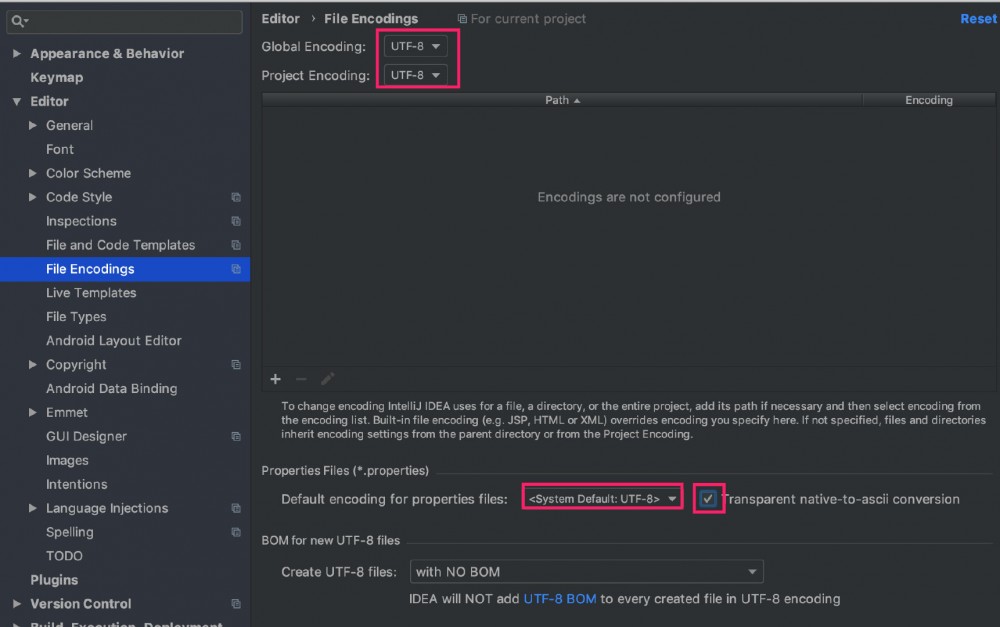Click the remove path minus icon
Image resolution: width=1000 pixels, height=627 pixels.
point(300,379)
